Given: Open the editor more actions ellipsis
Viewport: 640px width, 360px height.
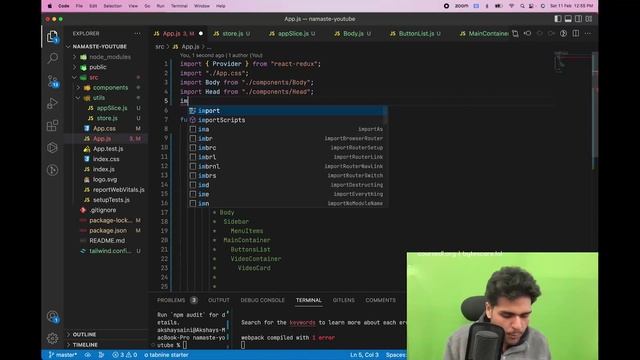Looking at the screenshot, I should (588, 33).
